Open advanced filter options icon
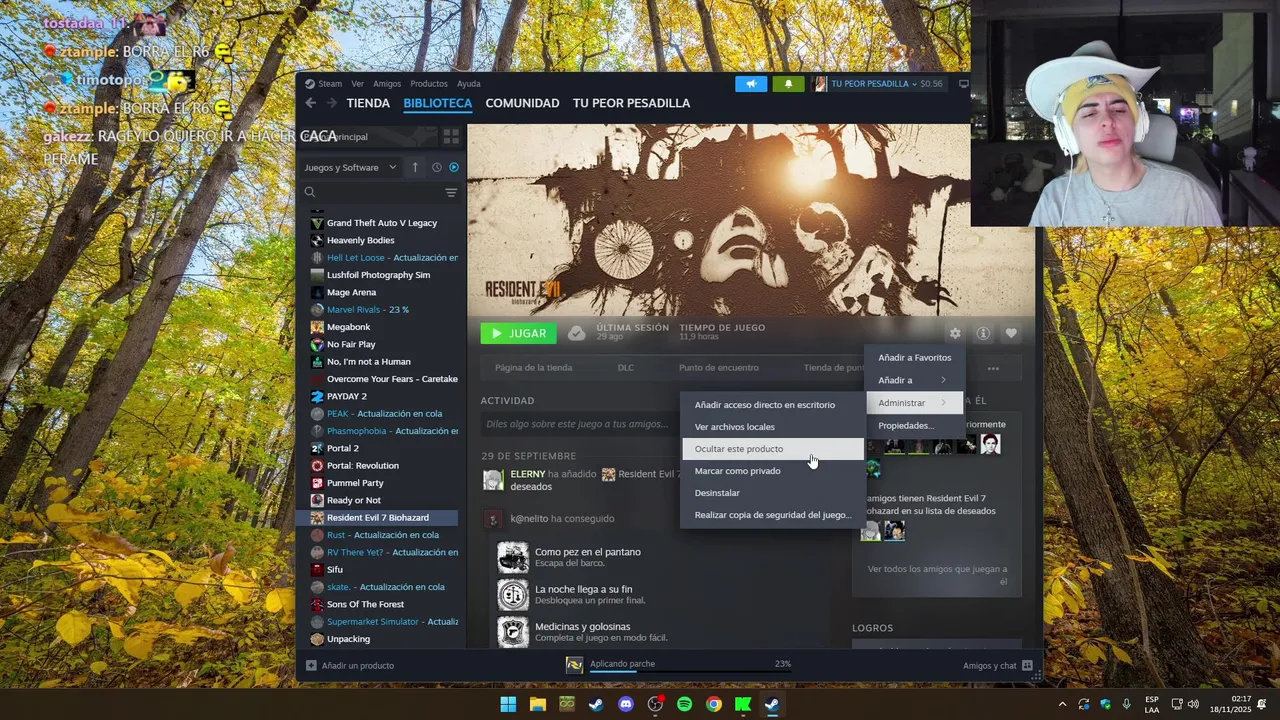Image resolution: width=1280 pixels, height=720 pixels. coord(451,192)
